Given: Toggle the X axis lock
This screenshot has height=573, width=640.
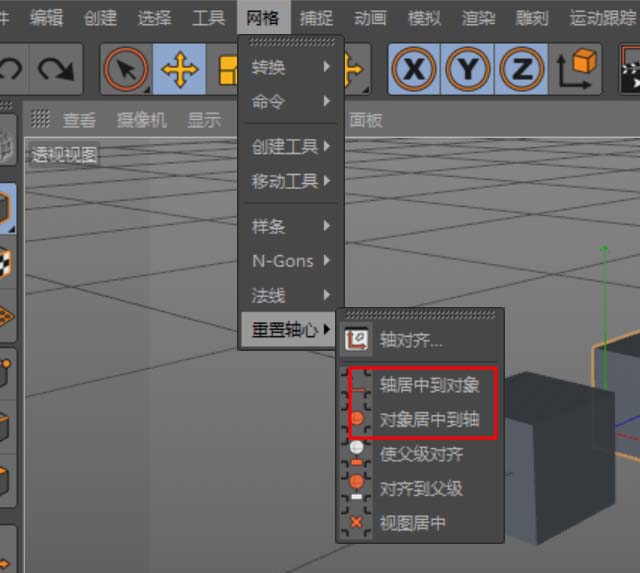Looking at the screenshot, I should 413,69.
